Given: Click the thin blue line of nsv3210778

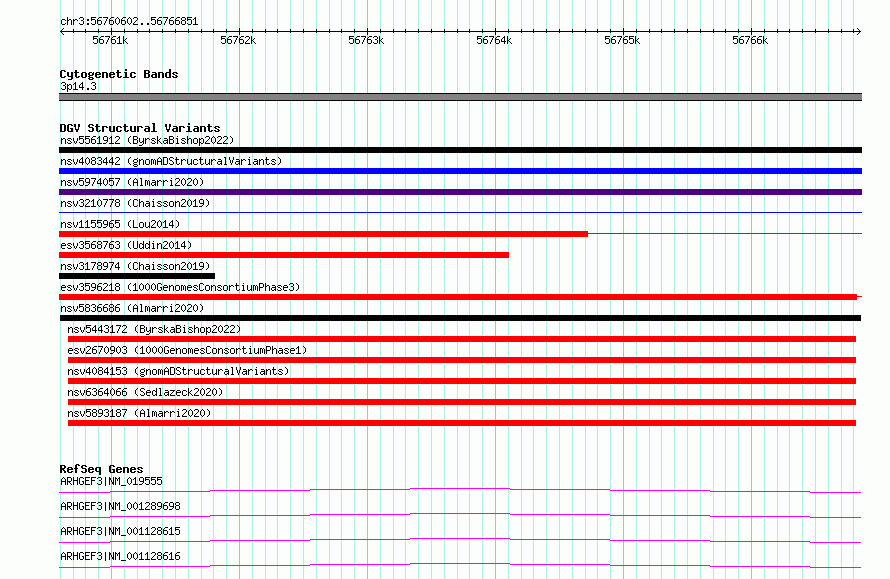Looking at the screenshot, I should 460,212.
